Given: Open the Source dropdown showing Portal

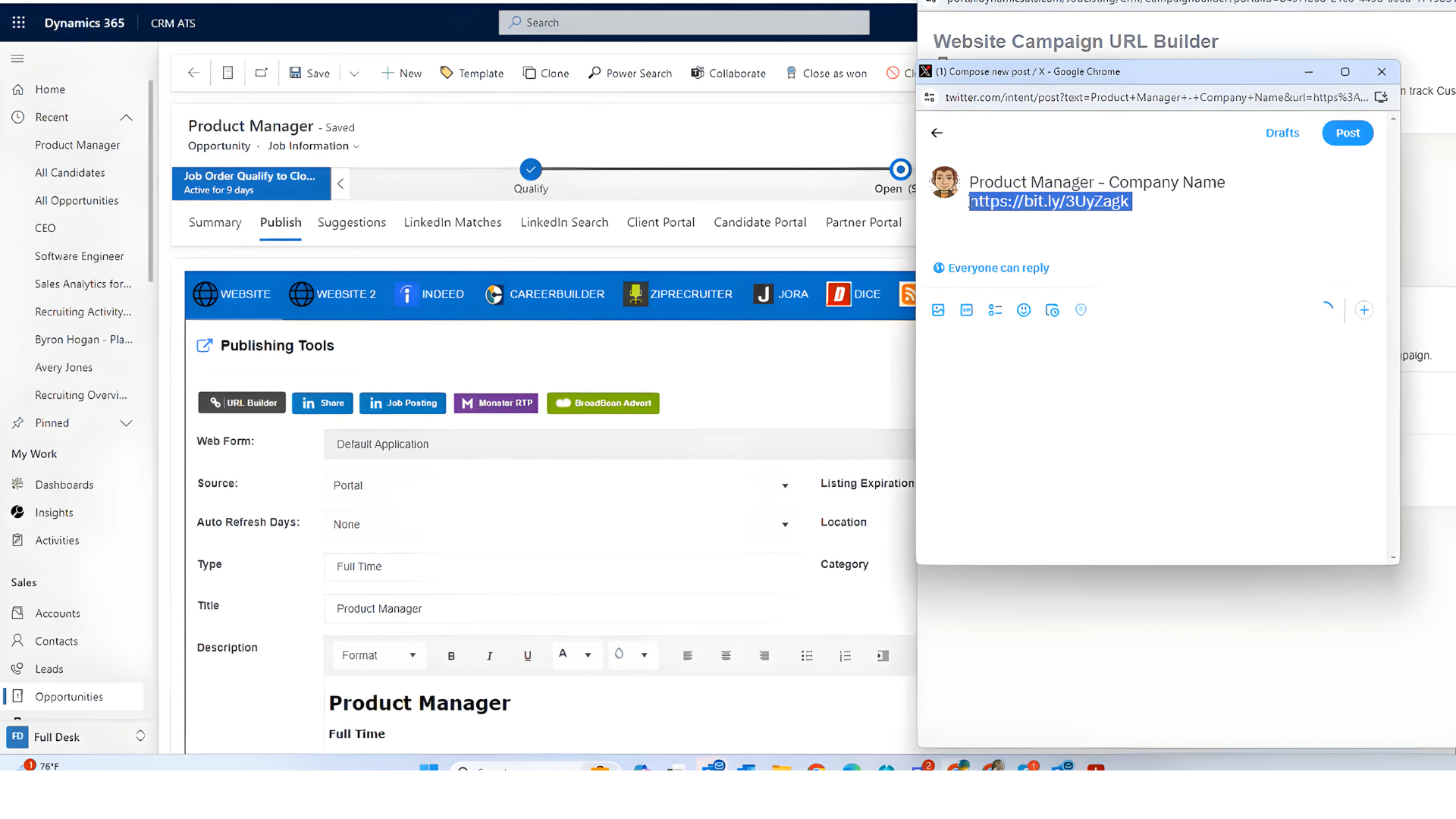Looking at the screenshot, I should click(561, 485).
